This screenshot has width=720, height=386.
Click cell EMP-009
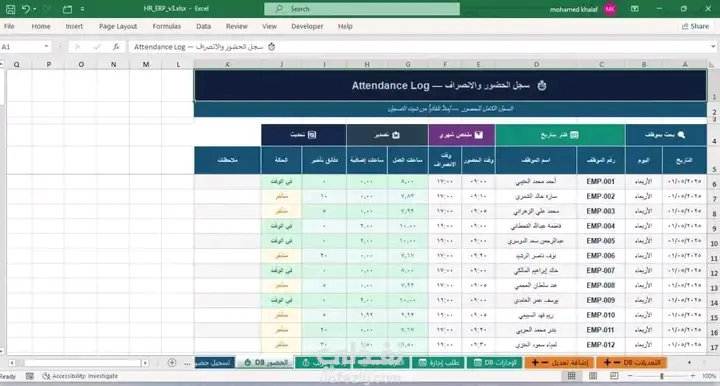click(x=601, y=300)
